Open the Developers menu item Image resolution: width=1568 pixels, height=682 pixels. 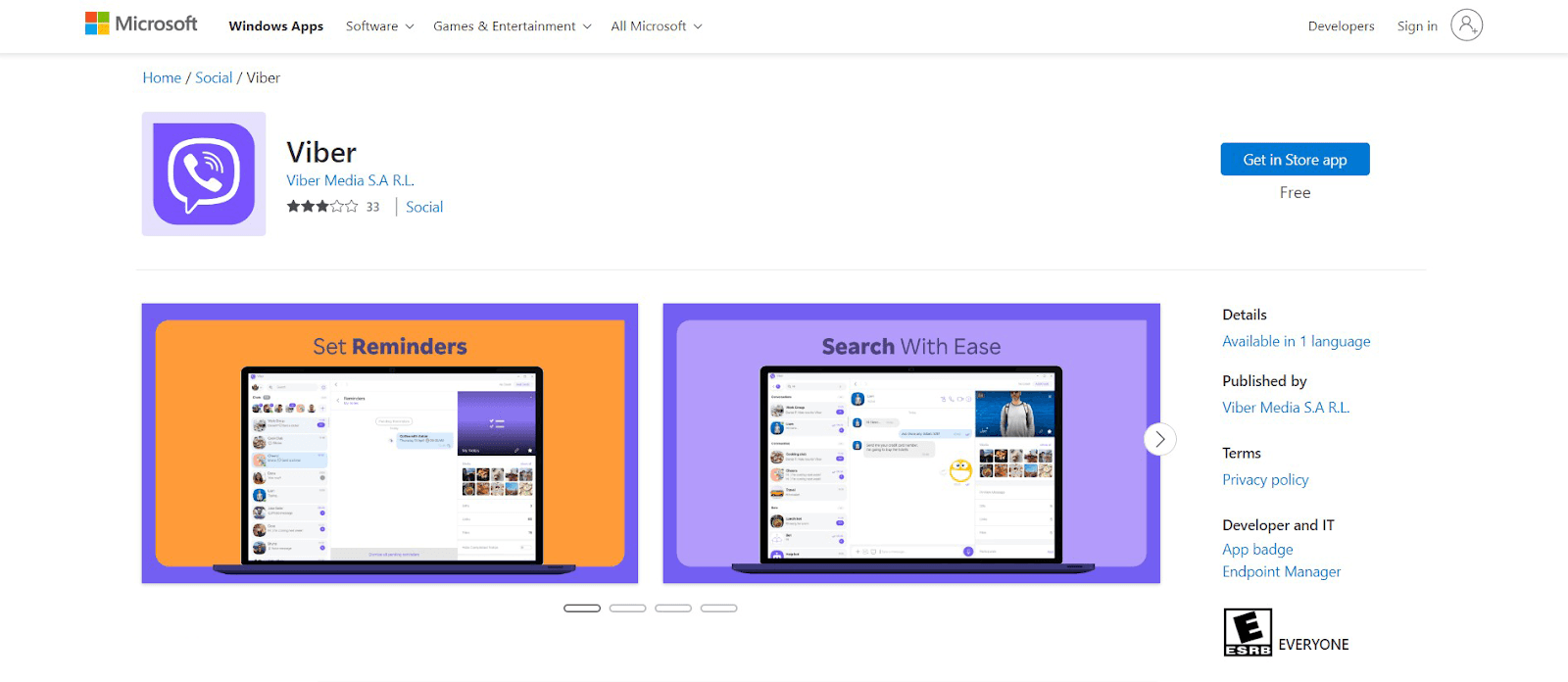[1341, 26]
